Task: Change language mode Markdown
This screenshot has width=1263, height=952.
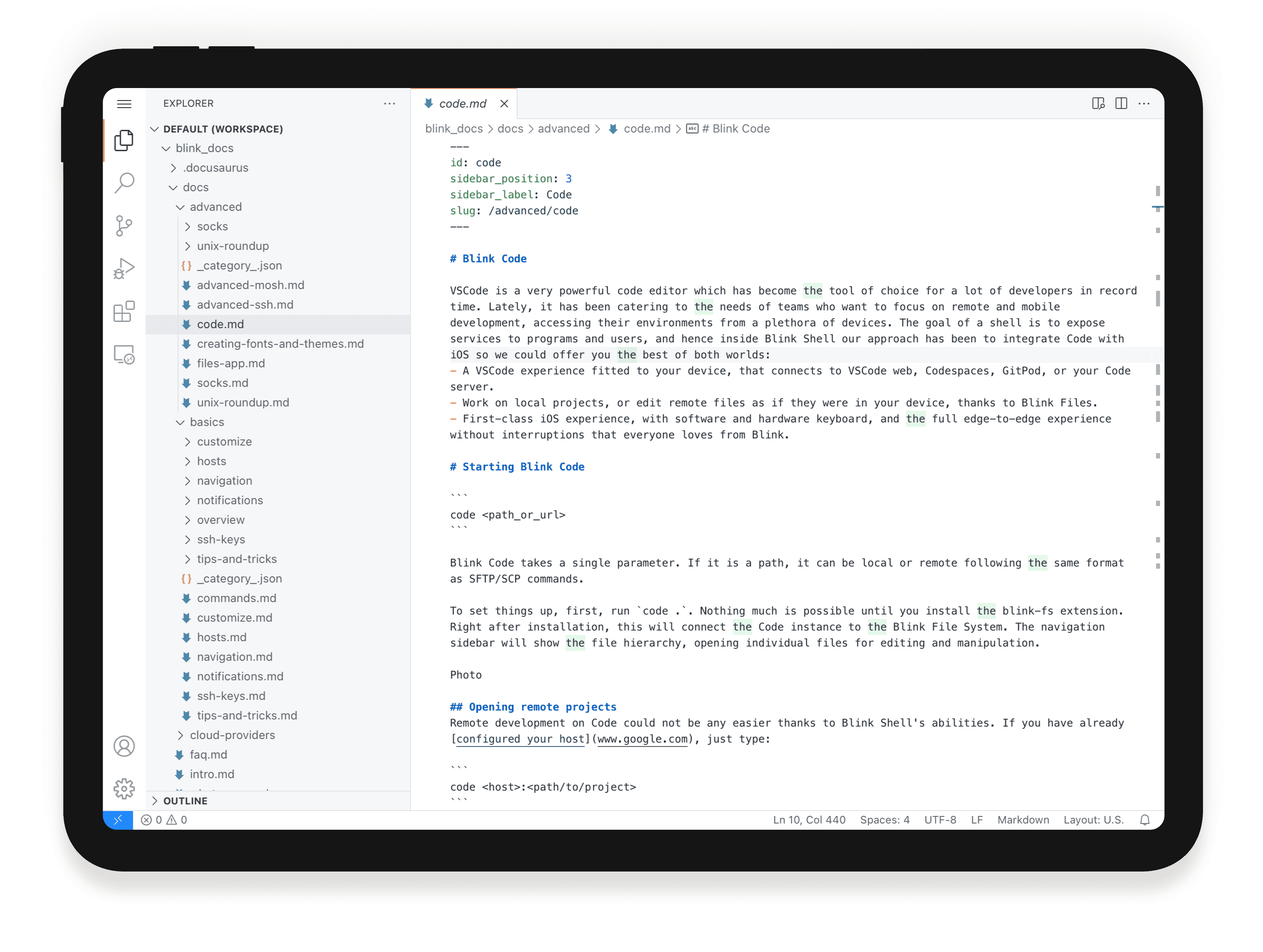Action: click(x=1023, y=820)
